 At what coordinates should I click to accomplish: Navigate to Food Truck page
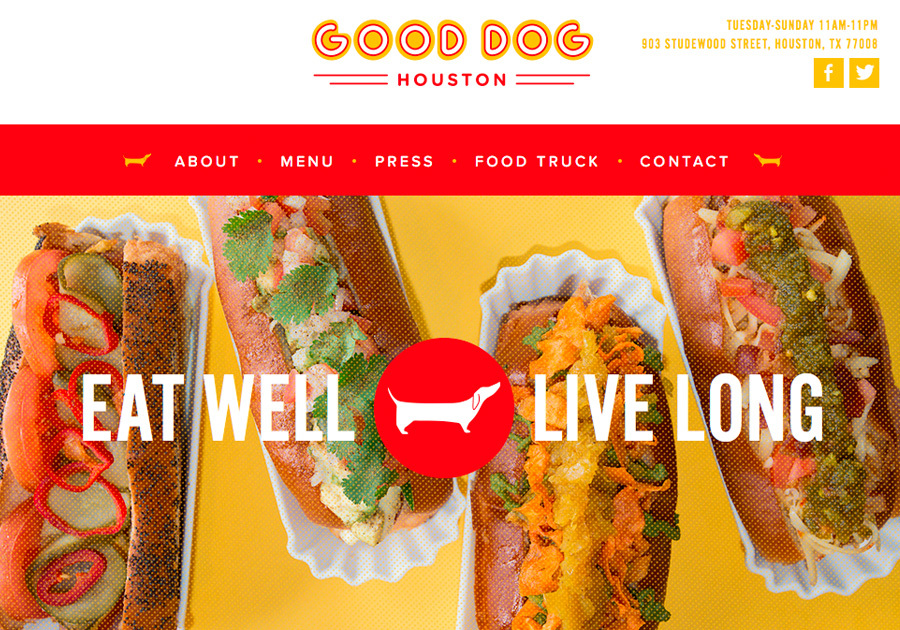click(x=537, y=161)
